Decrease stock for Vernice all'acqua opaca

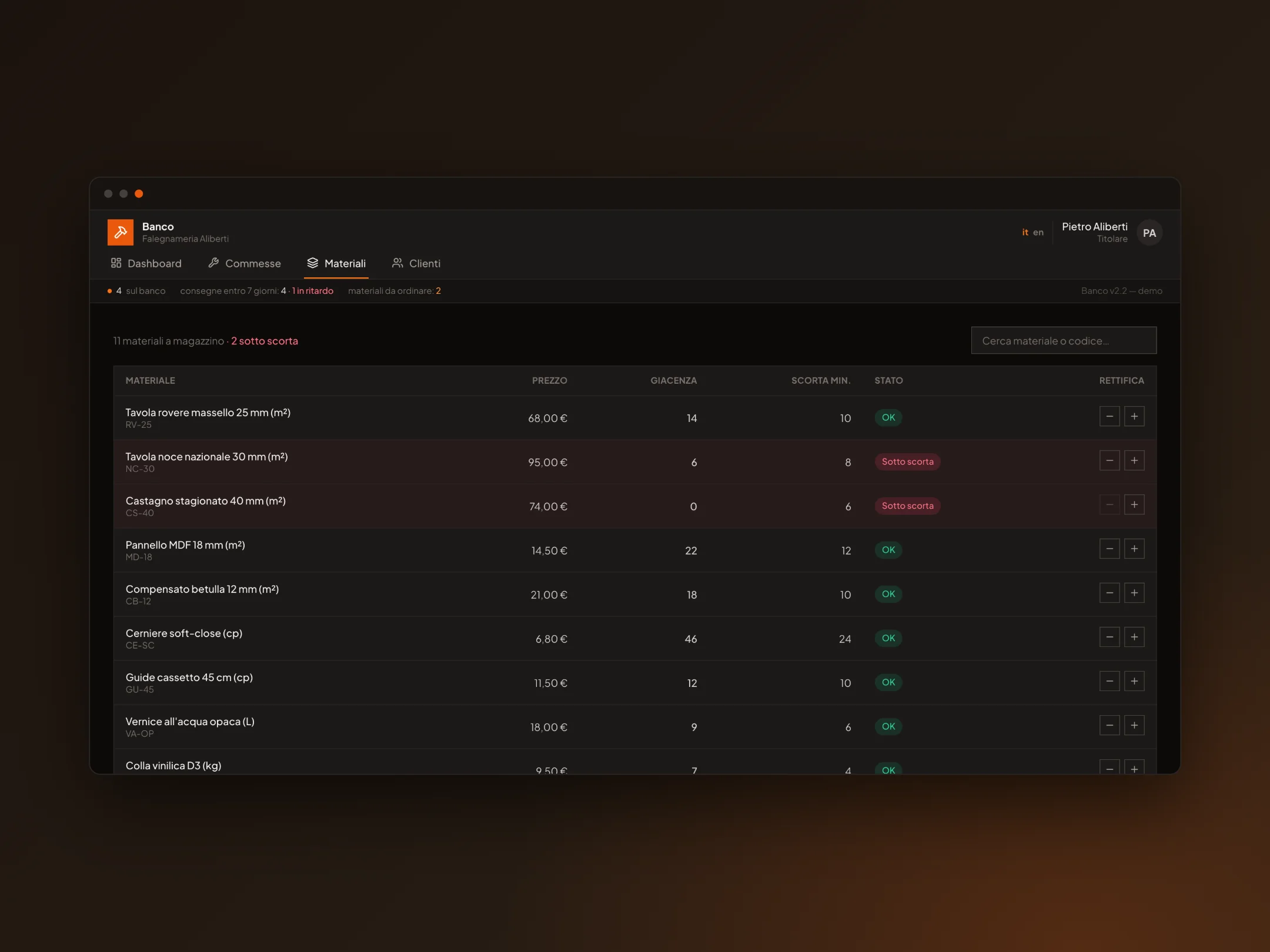1109,725
